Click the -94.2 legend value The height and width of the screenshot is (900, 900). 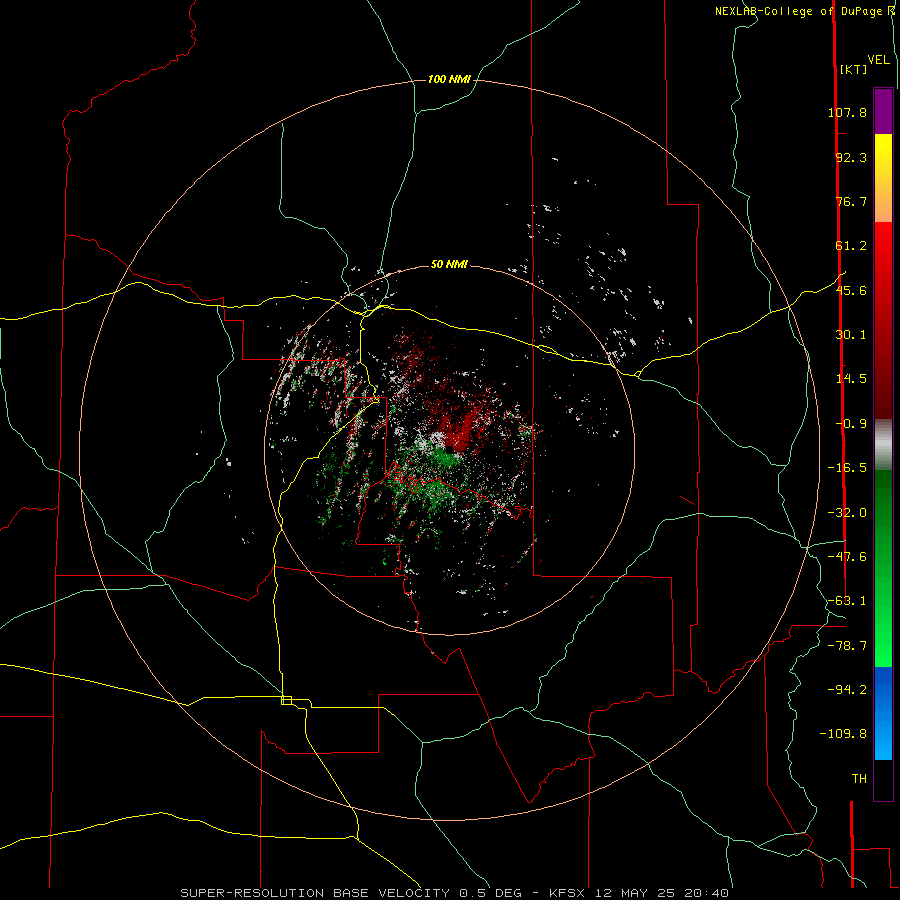[x=847, y=689]
